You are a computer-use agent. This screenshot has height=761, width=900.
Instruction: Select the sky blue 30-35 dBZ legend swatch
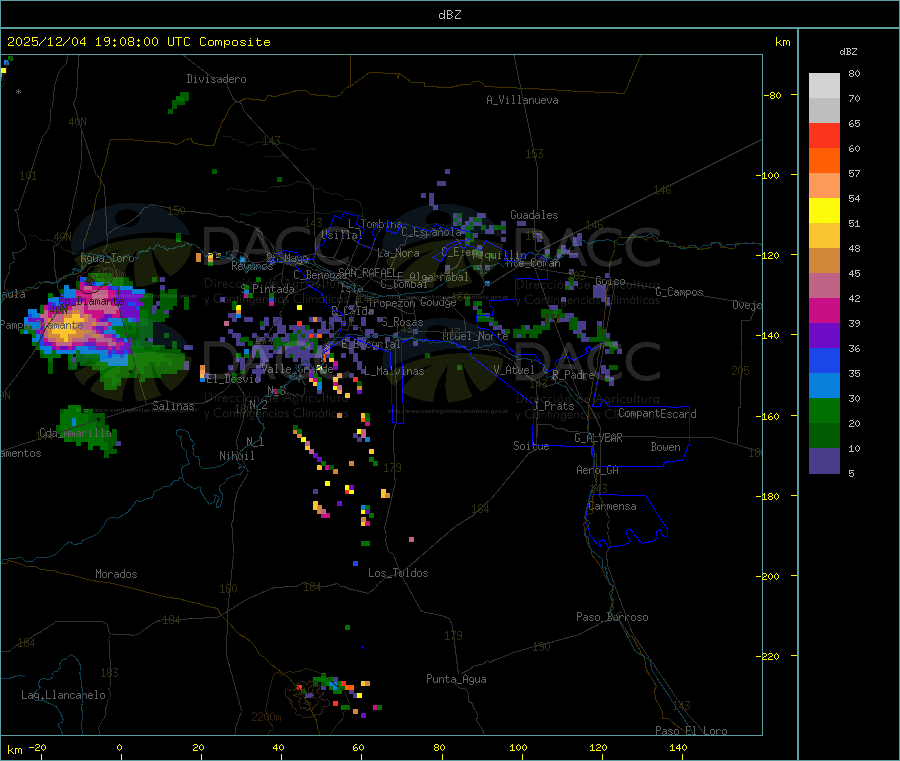click(824, 386)
